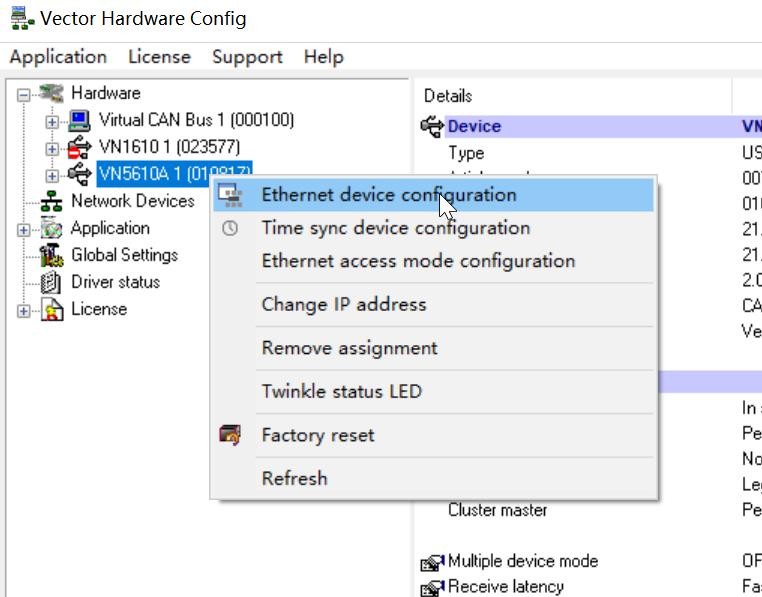Click the Virtual CAN Bus 1 device icon
This screenshot has height=597, width=762.
click(x=79, y=121)
